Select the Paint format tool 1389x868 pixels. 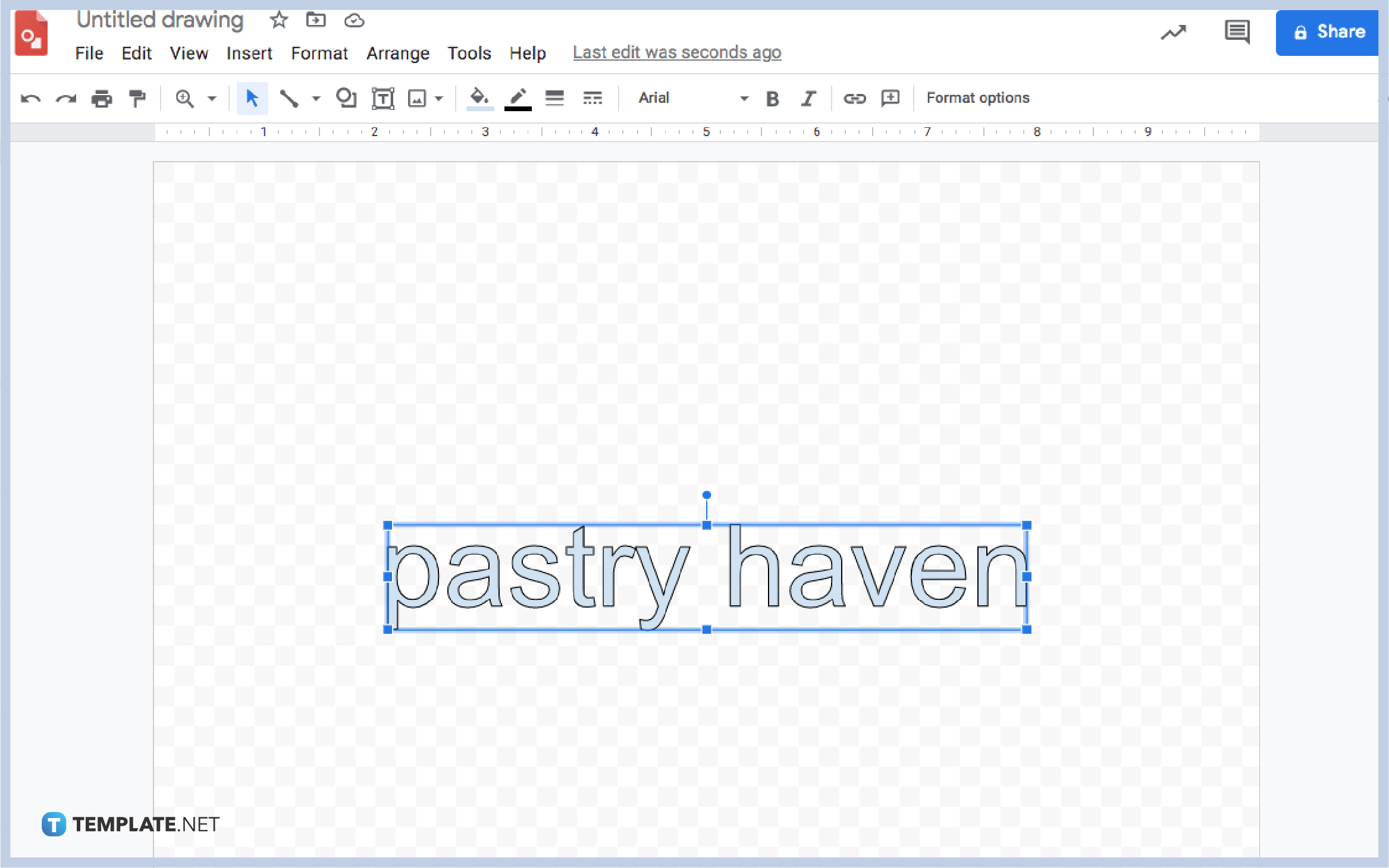point(137,98)
